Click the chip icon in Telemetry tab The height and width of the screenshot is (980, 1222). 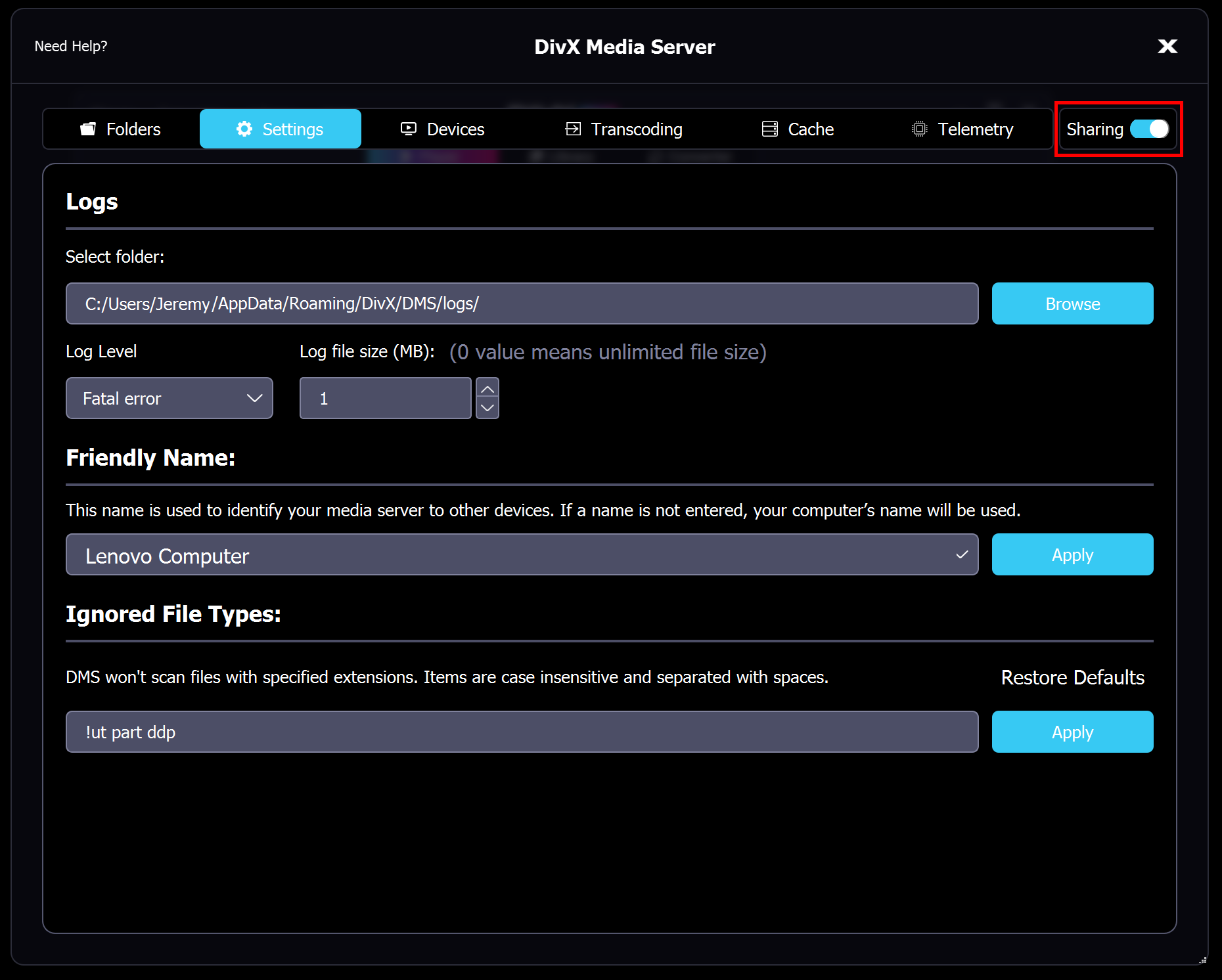(x=920, y=129)
